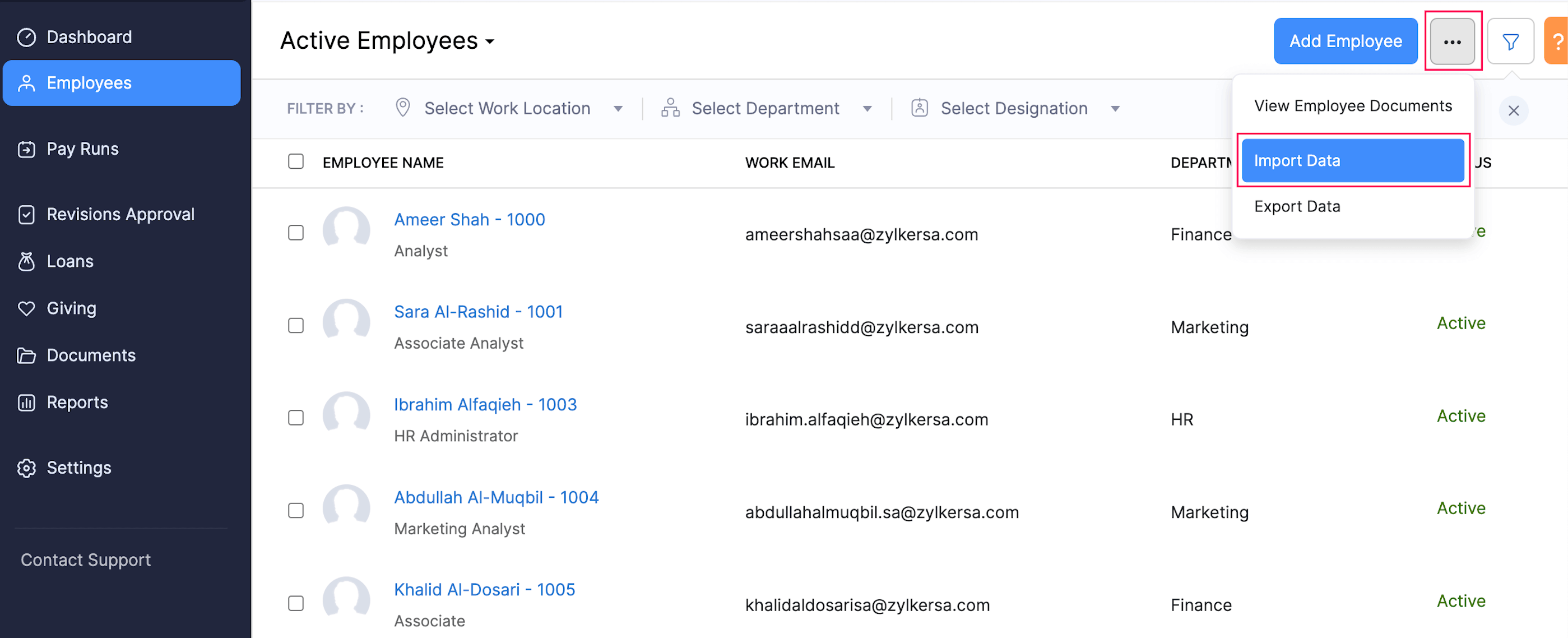This screenshot has width=1568, height=638.
Task: Open Sara Al-Rashid's employee profile
Action: (x=479, y=311)
